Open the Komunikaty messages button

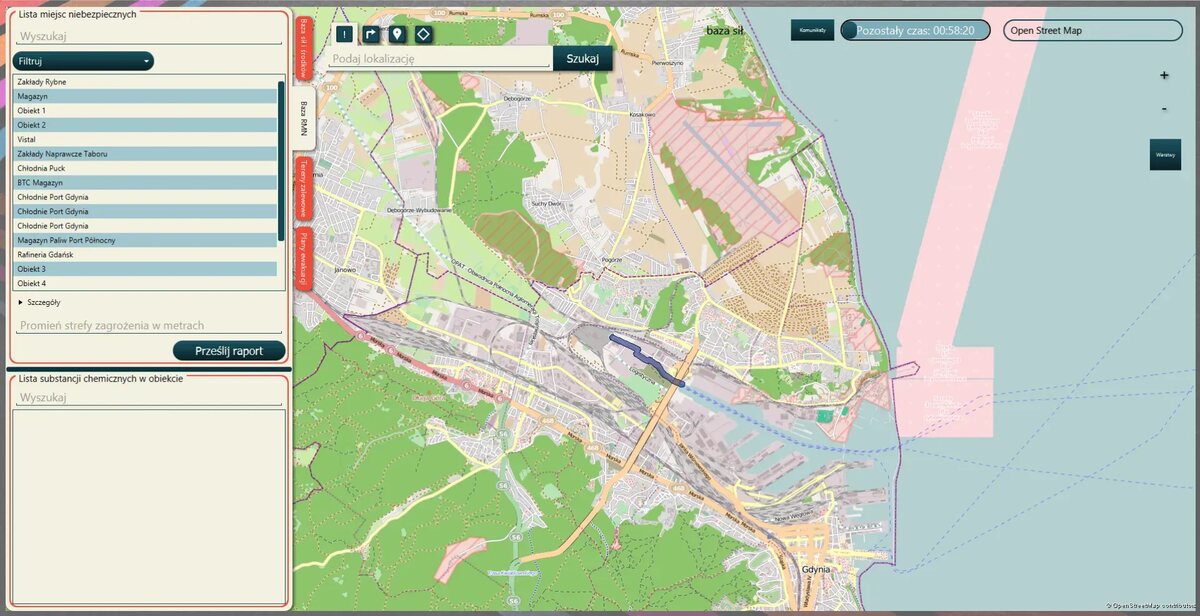point(812,30)
